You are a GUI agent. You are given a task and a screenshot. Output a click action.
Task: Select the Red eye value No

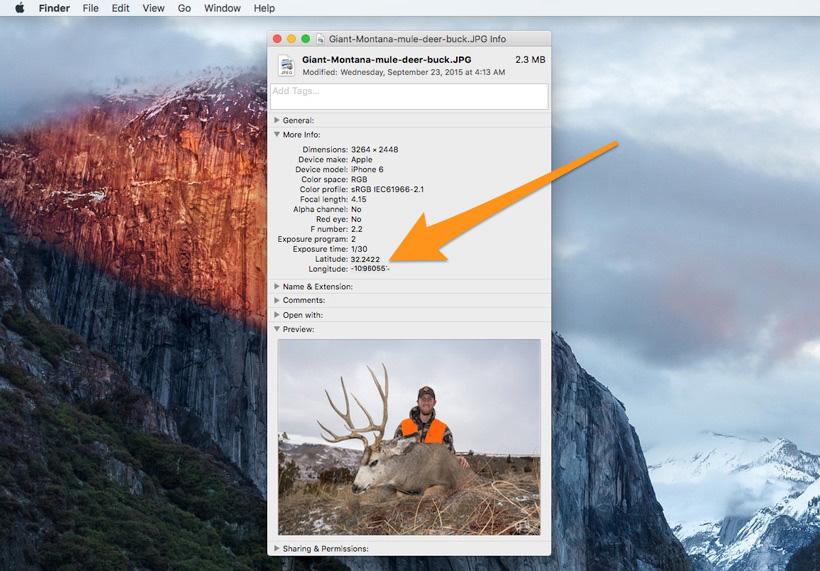tap(356, 219)
